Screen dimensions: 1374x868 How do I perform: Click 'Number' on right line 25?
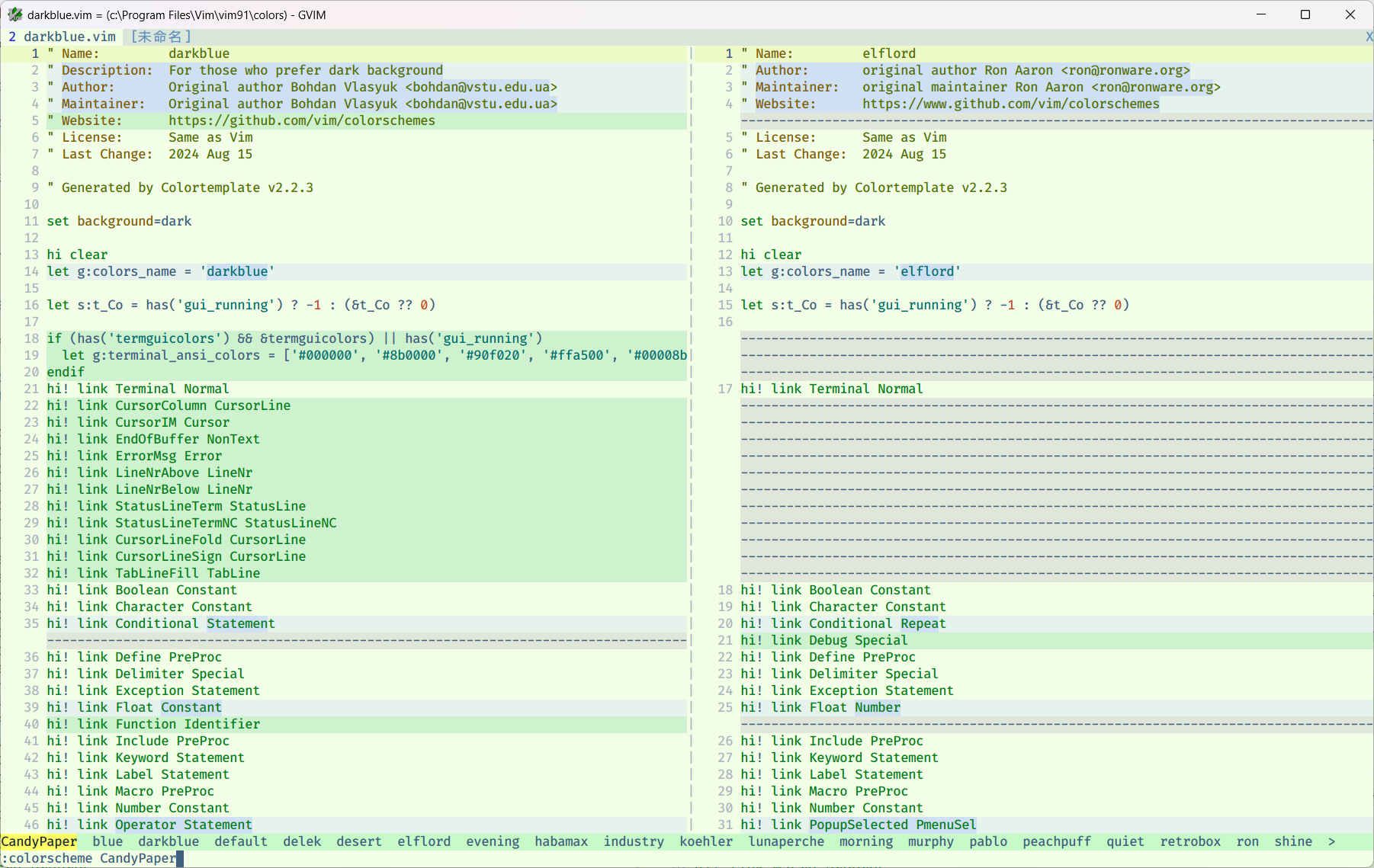(878, 707)
